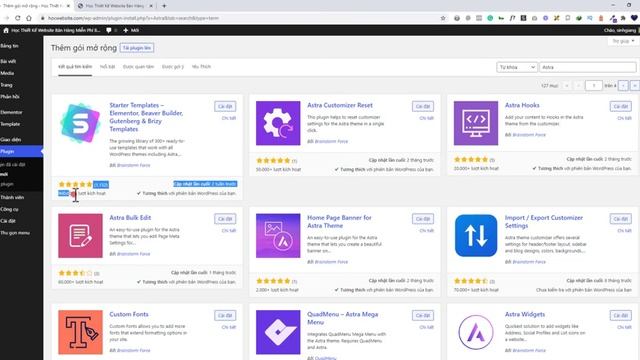Install the Astra Customizer Reset plugin

click(x=422, y=107)
